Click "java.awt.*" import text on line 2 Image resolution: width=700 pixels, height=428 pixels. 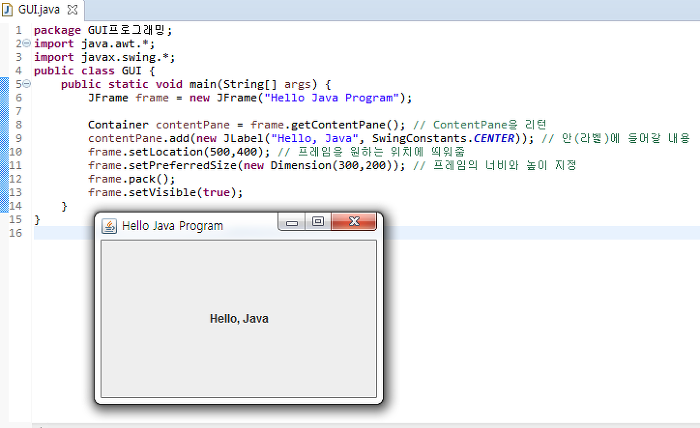coord(114,44)
